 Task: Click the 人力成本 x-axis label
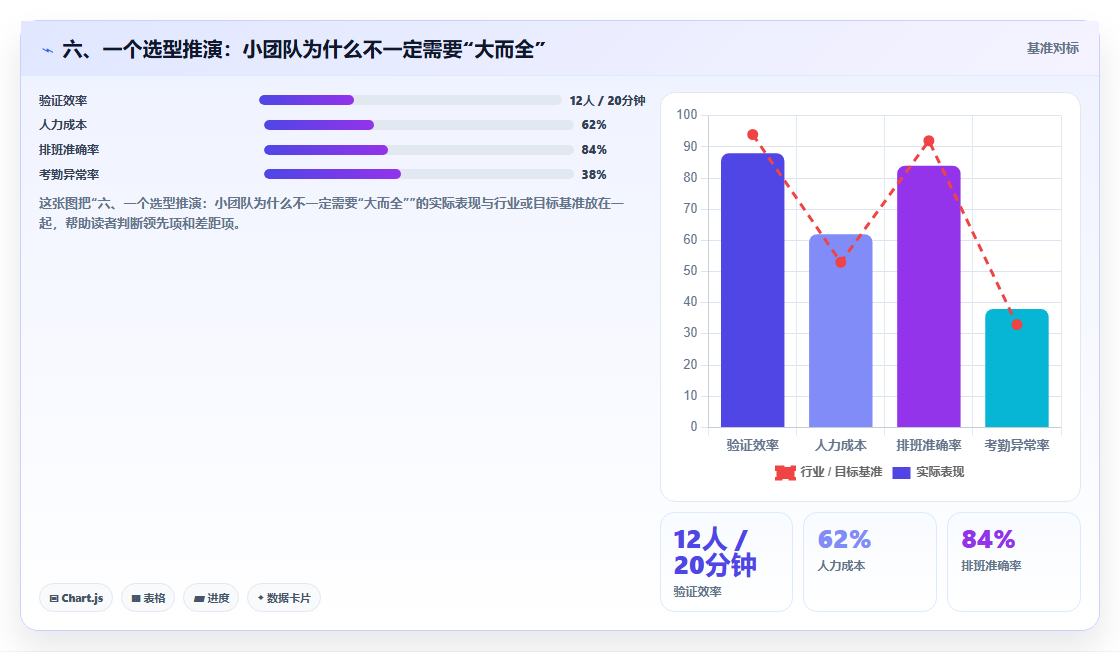[841, 445]
